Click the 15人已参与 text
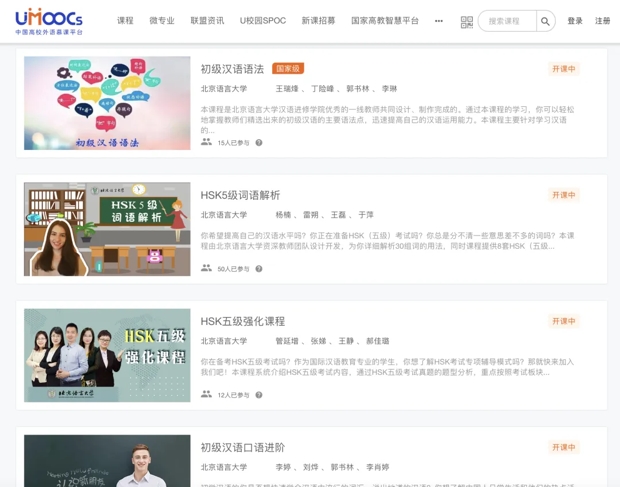The width and height of the screenshot is (620, 487). [233, 143]
